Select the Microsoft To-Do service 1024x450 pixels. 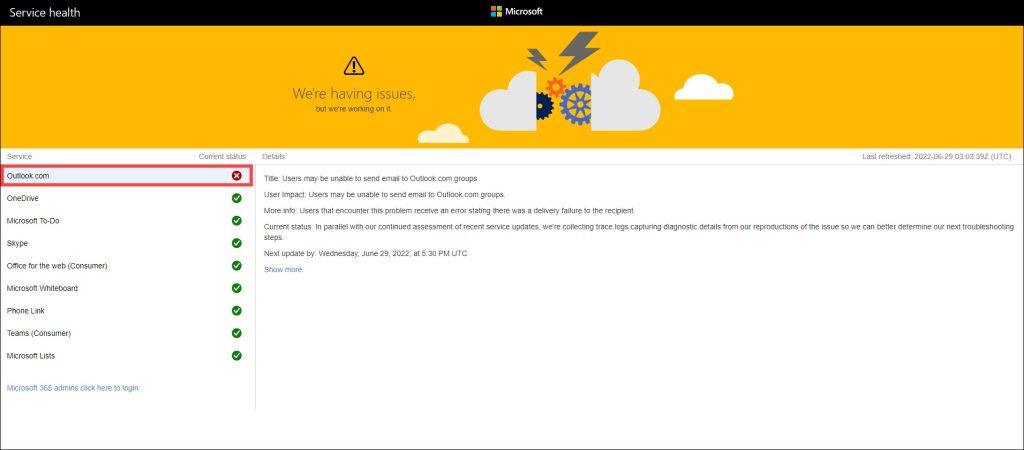pos(127,221)
